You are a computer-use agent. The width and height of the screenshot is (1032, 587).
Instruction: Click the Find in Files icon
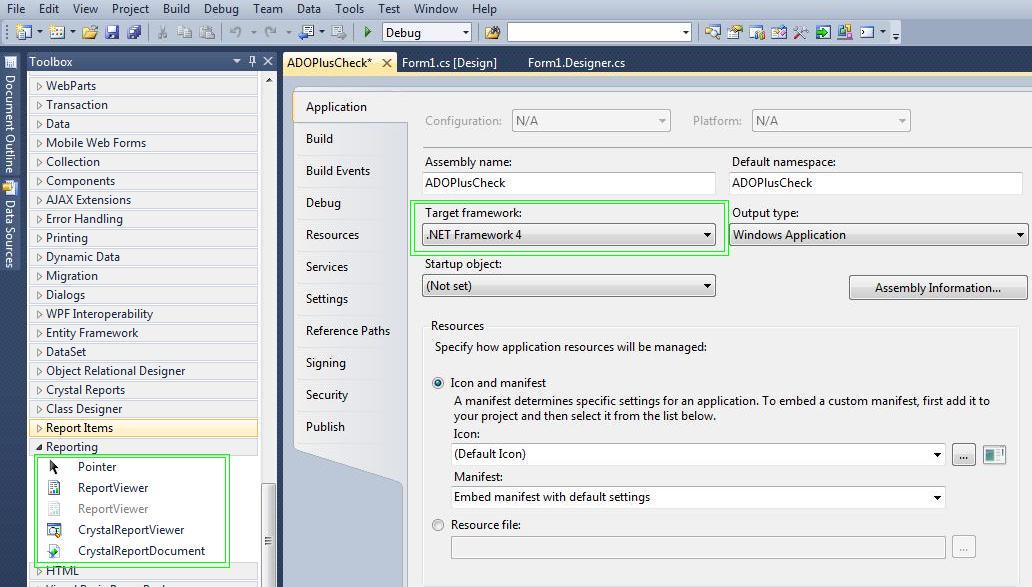[492, 32]
